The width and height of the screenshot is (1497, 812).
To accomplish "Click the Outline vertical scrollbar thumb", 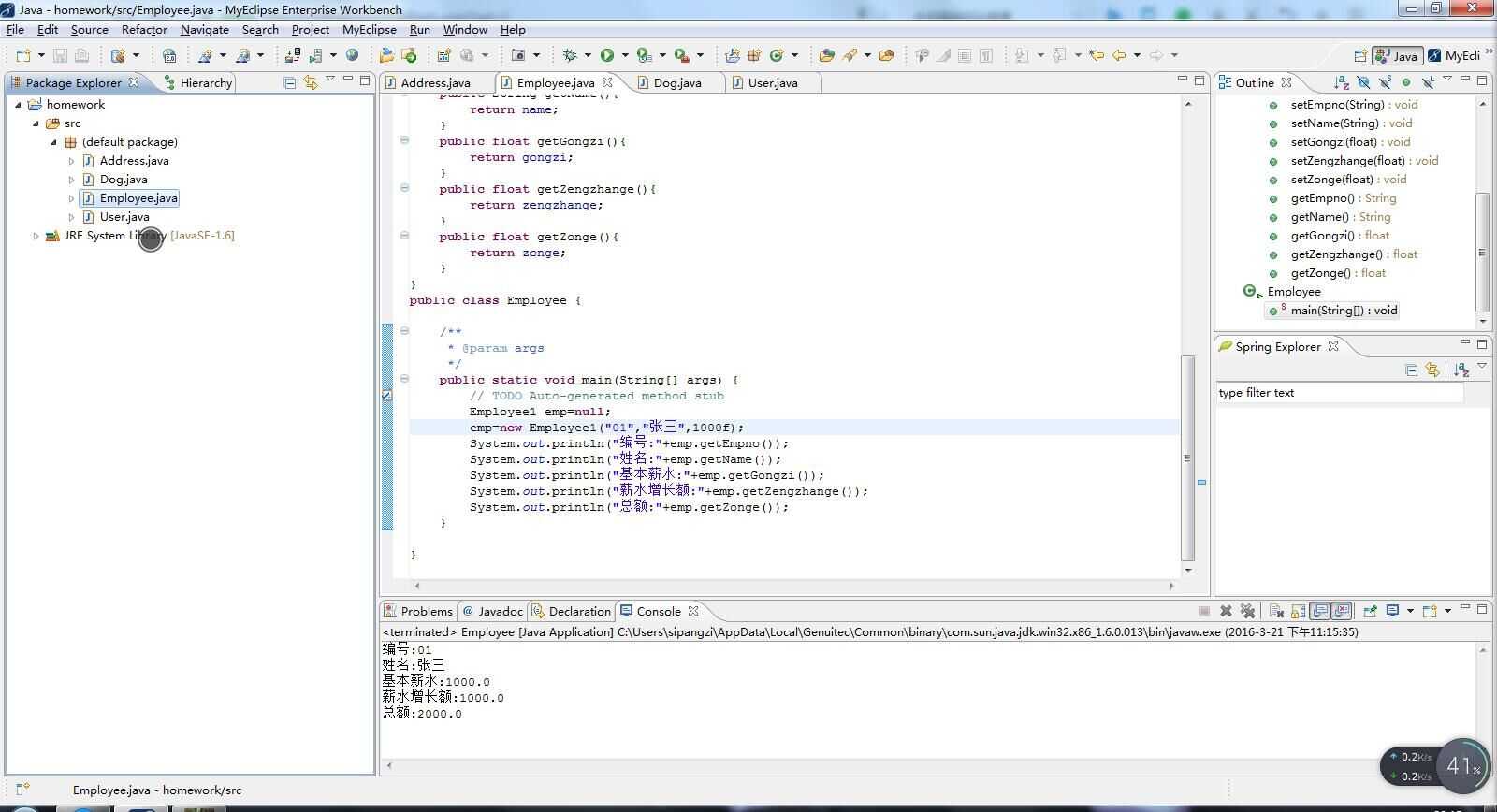I will click(1482, 252).
